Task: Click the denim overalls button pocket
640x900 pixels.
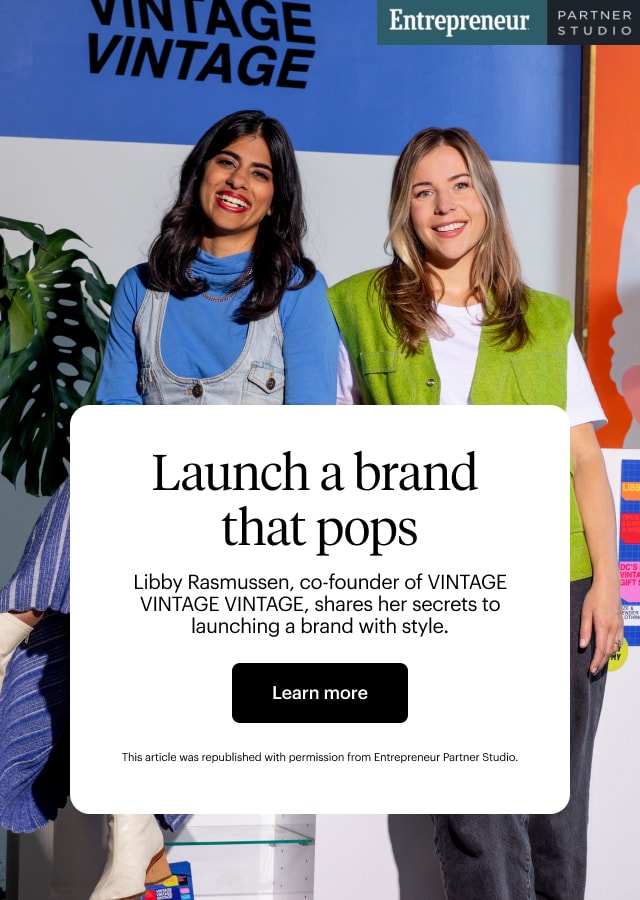Action: click(x=266, y=382)
